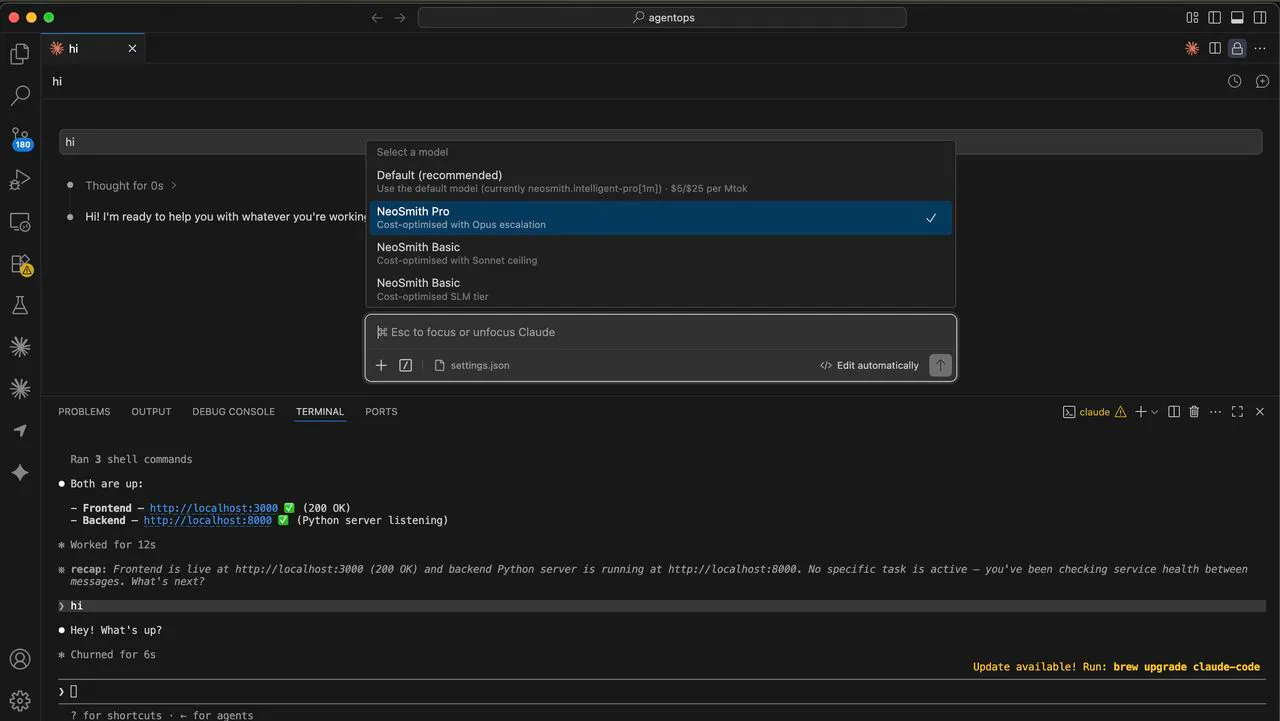Click the orange Claude icon in editor title bar
The image size is (1280, 721).
pos(1192,48)
